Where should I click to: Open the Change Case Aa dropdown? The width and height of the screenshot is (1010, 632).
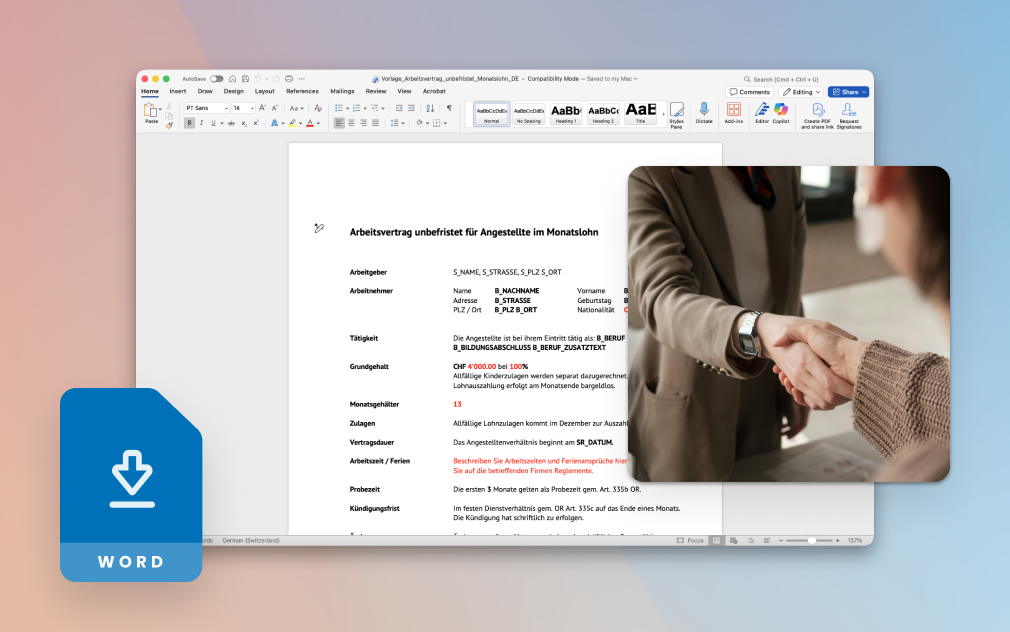(x=296, y=108)
